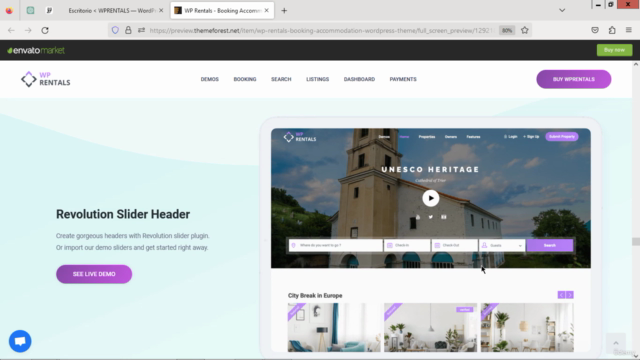This screenshot has width=640, height=360.
Task: Open the second pinned tab
Action: (49, 11)
